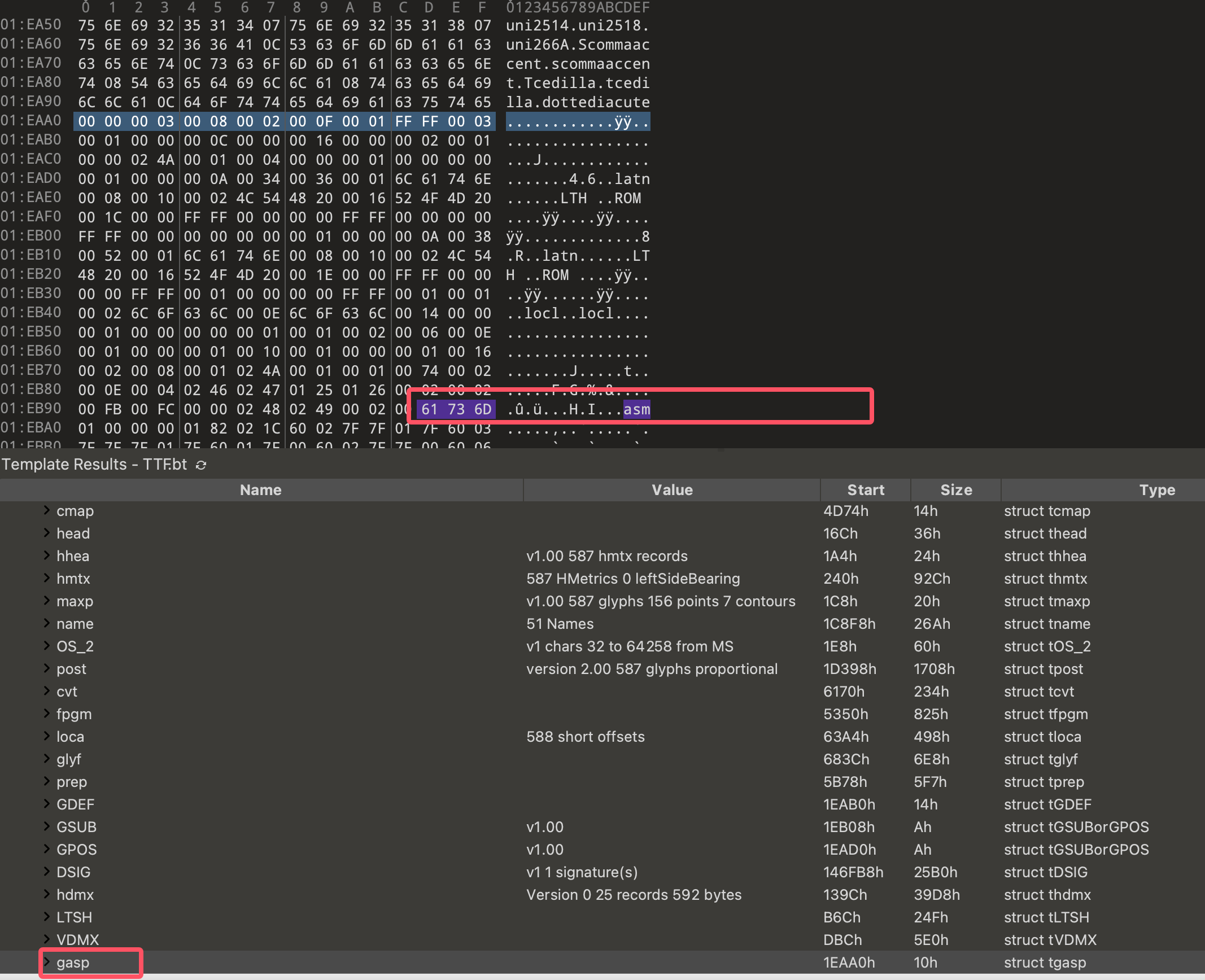The image size is (1205, 980).
Task: Expand the head table entry
Action: [x=47, y=533]
